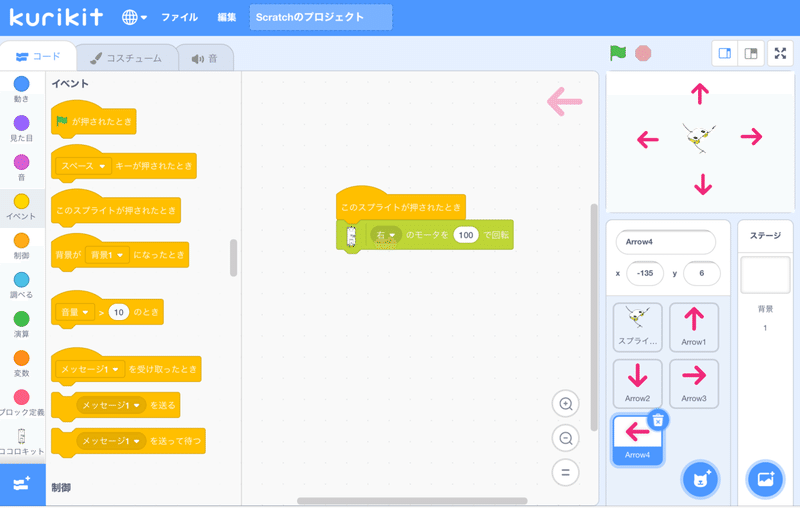
Task: Zoom out the code workspace
Action: [565, 438]
